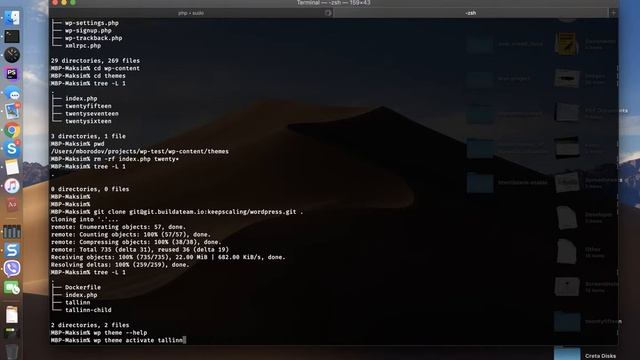The height and width of the screenshot is (360, 640).
Task: Open the Trash in the dock
Action: [12, 351]
